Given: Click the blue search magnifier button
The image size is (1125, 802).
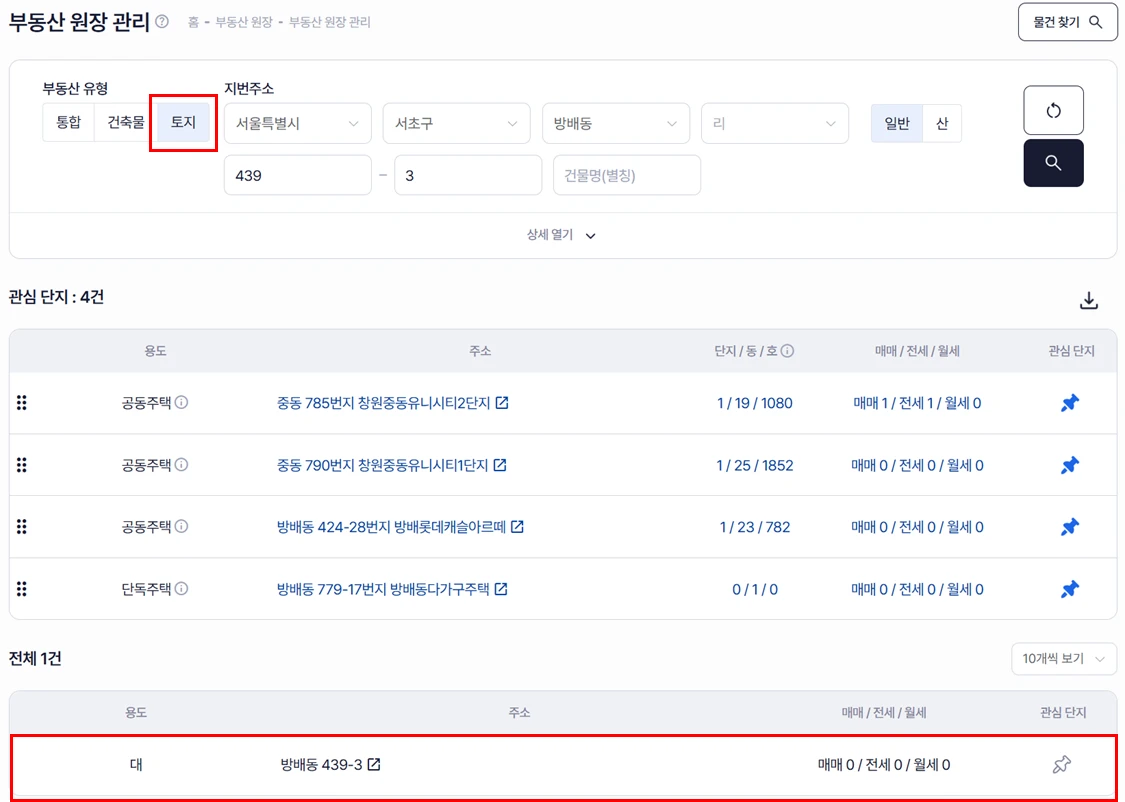Looking at the screenshot, I should click(1053, 163).
